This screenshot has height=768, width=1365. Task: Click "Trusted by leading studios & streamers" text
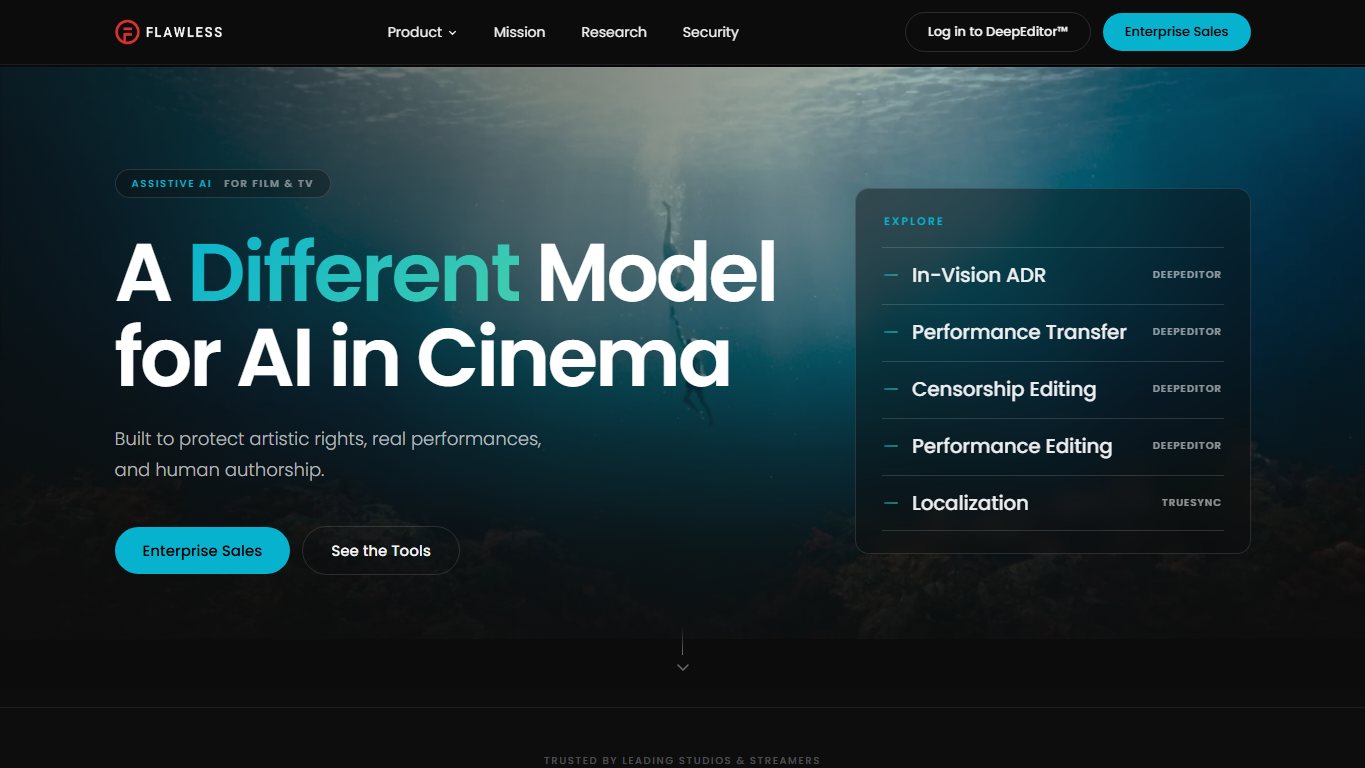click(x=682, y=761)
